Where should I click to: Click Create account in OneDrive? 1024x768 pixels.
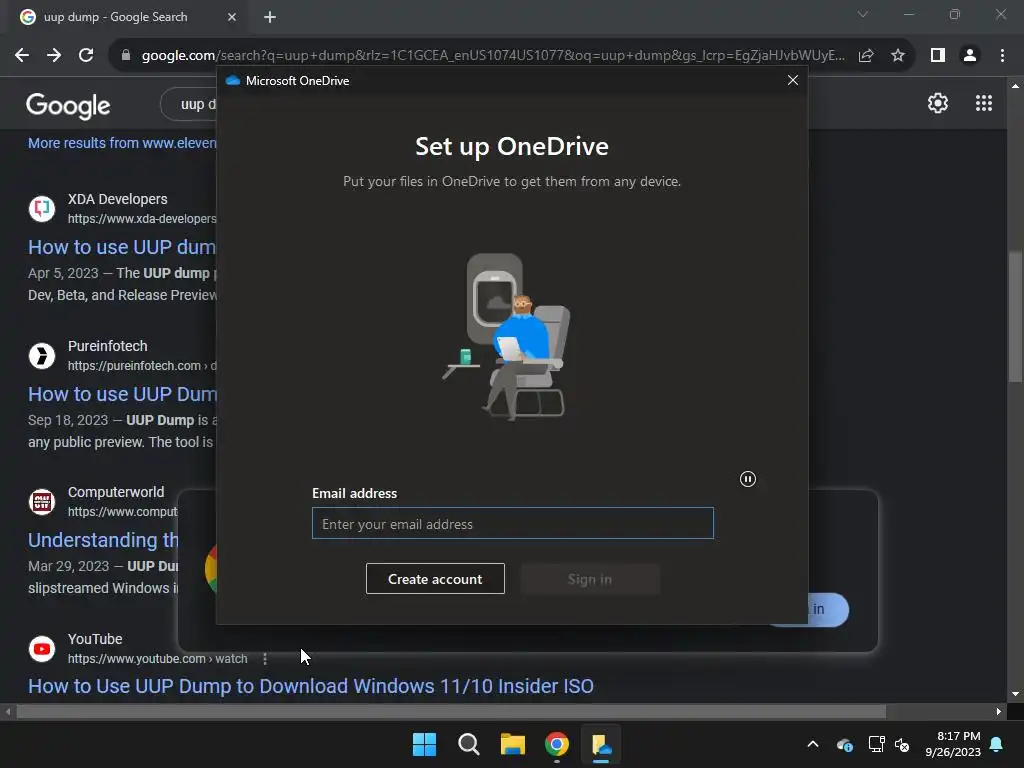point(435,579)
